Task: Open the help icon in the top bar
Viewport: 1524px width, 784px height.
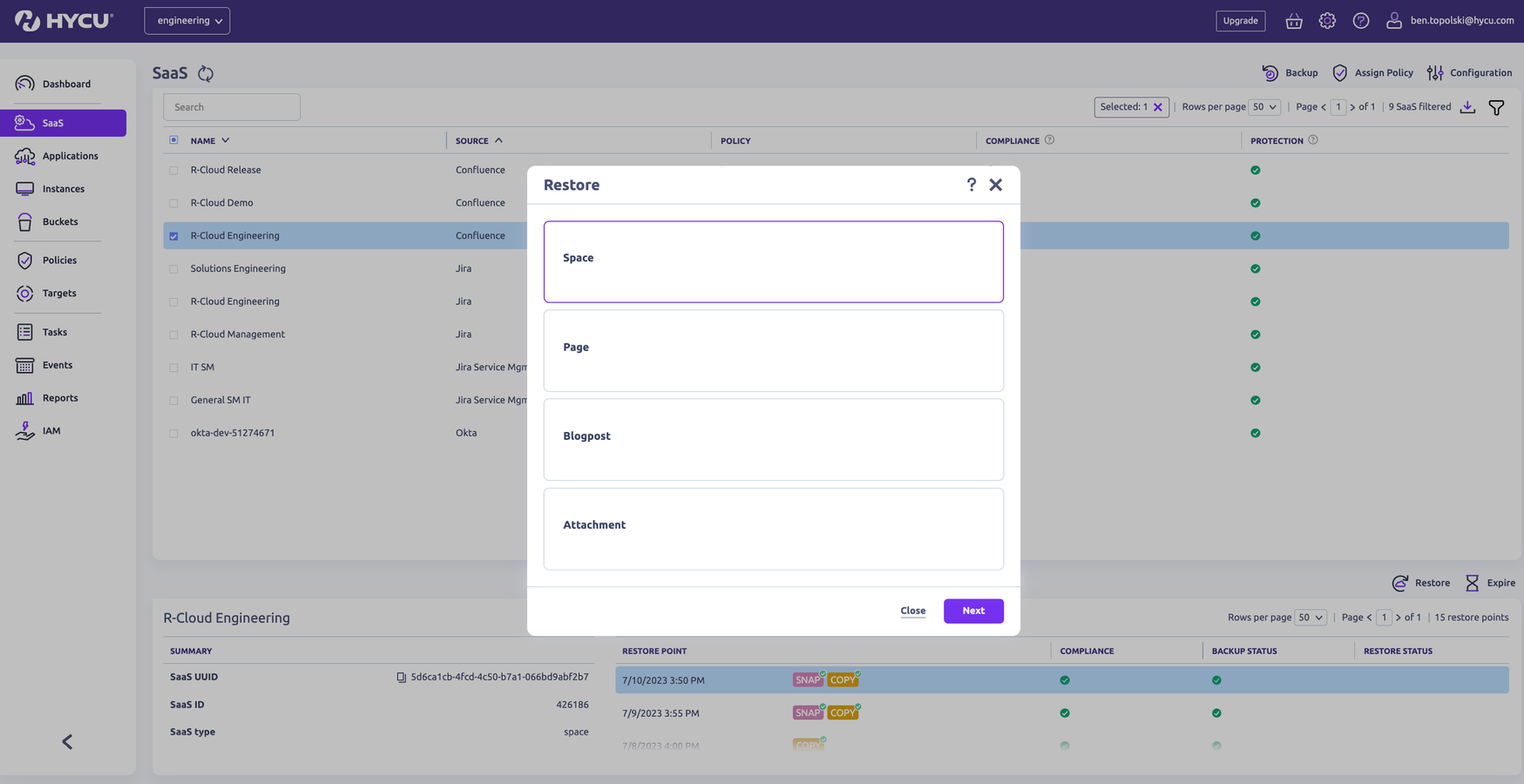Action: click(x=1361, y=21)
